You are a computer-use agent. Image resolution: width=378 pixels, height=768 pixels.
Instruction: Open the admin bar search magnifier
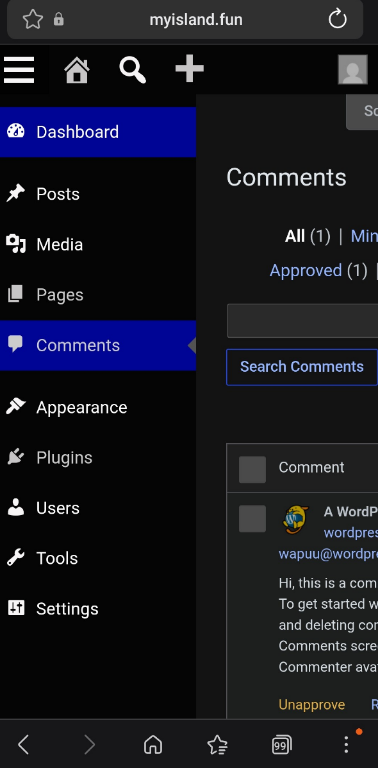point(133,70)
